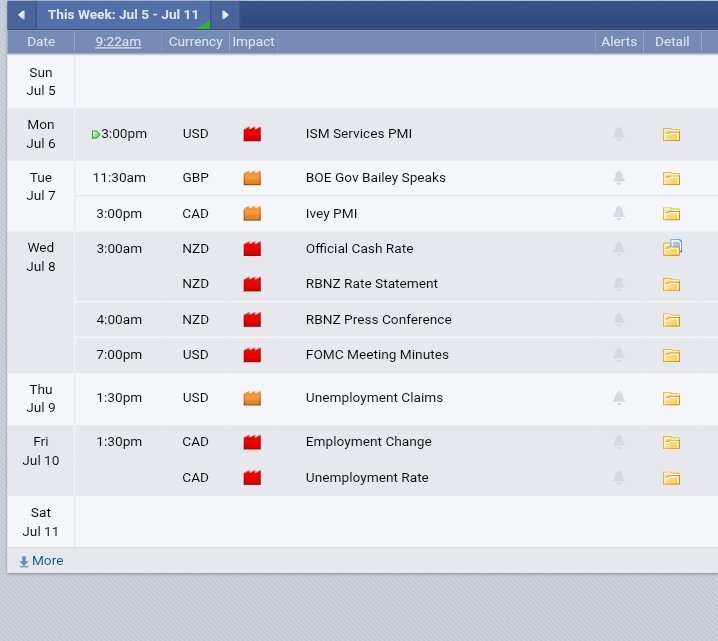Open detail folder for FOMC Meeting Minutes

[x=672, y=355]
